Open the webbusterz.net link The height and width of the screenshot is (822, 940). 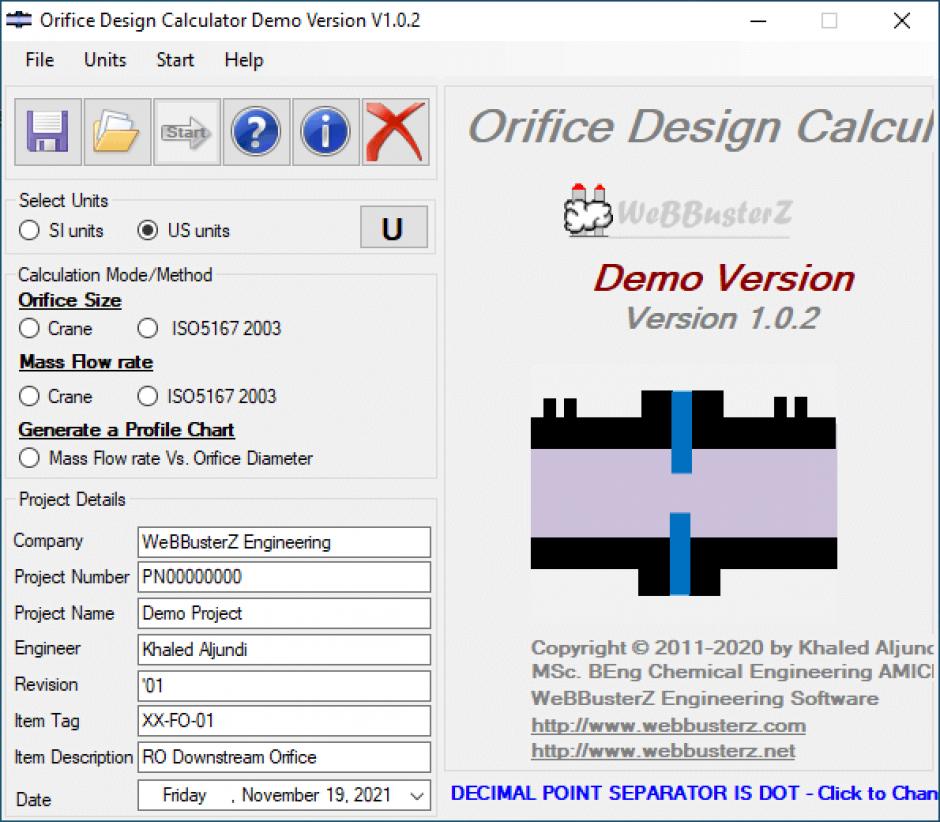coord(663,751)
